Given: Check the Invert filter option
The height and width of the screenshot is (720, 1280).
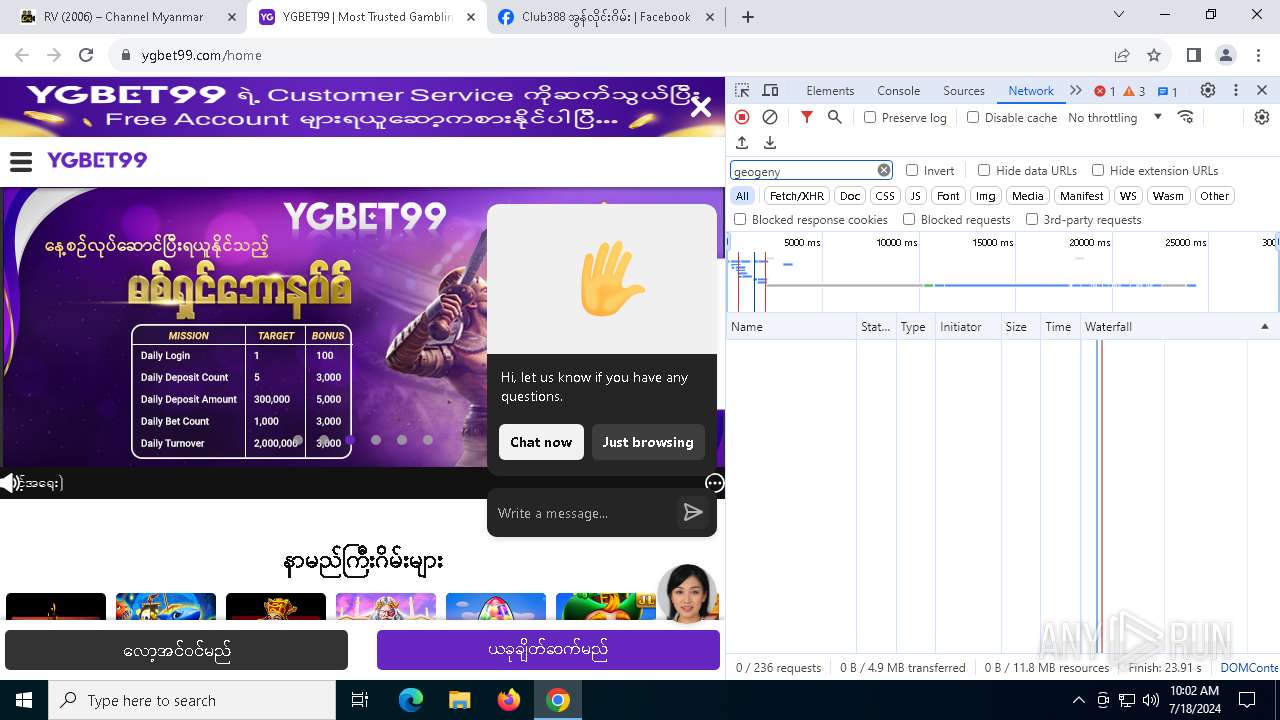Looking at the screenshot, I should [912, 170].
